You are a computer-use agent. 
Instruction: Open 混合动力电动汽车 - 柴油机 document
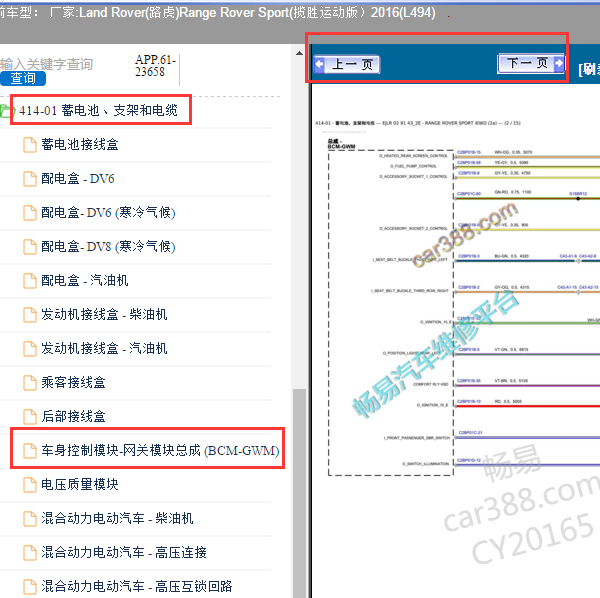117,518
